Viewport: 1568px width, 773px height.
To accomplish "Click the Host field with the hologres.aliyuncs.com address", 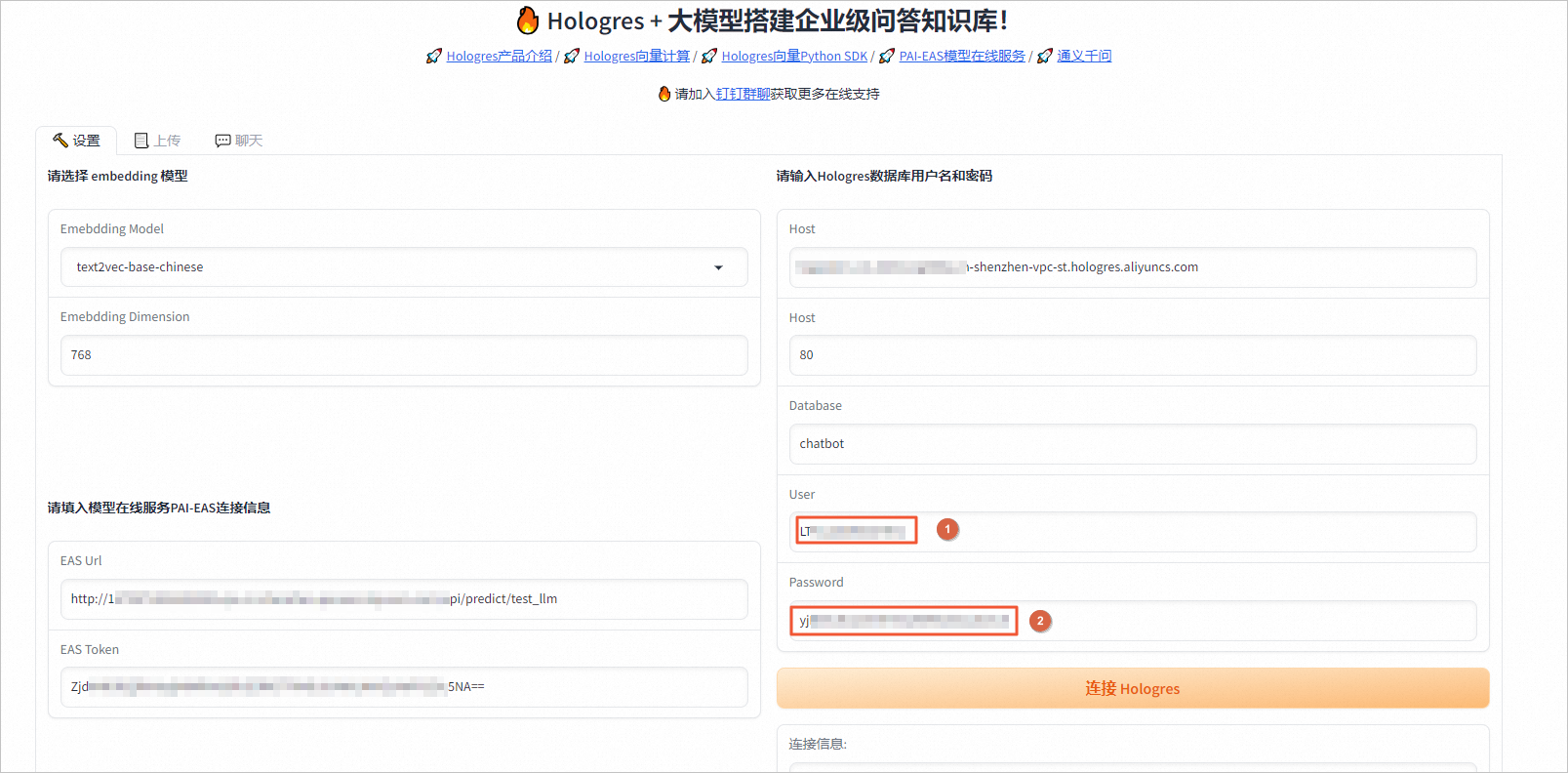I will click(x=1133, y=267).
